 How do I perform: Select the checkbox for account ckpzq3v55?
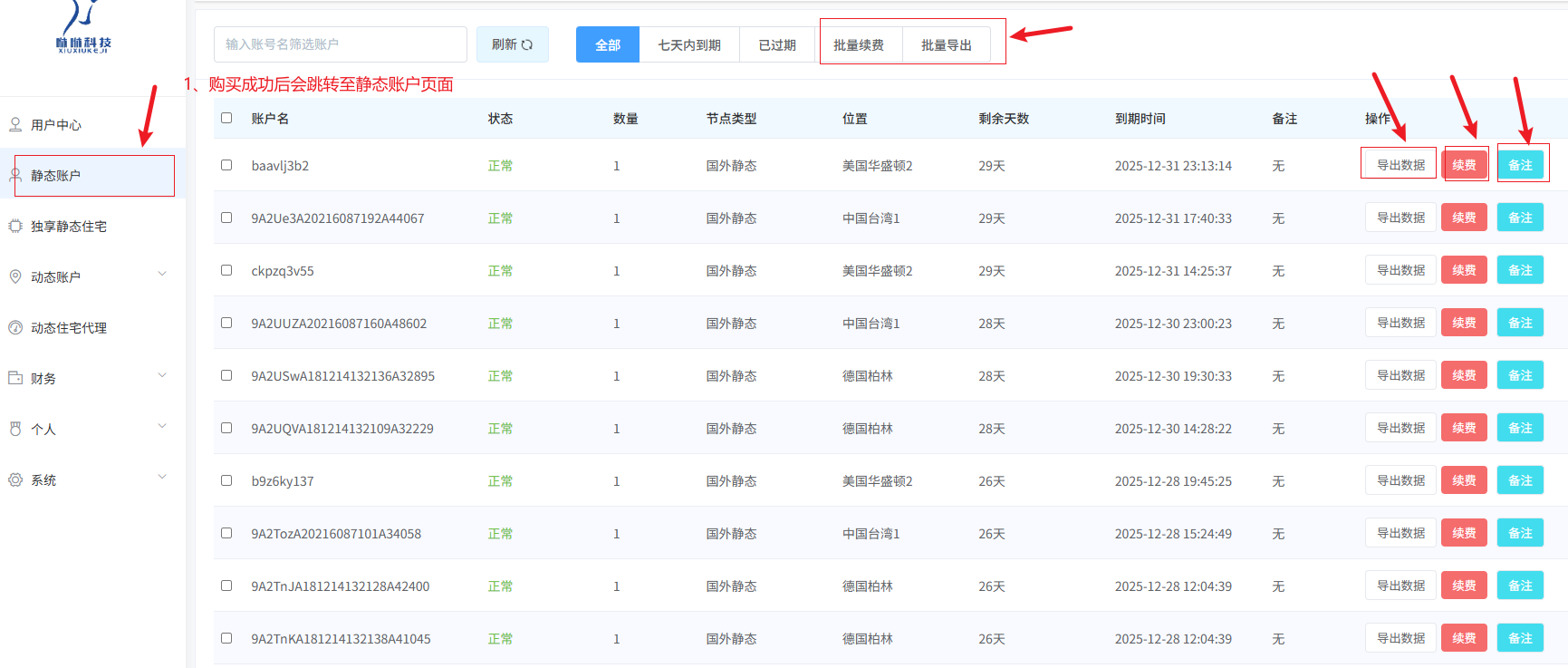click(x=226, y=270)
